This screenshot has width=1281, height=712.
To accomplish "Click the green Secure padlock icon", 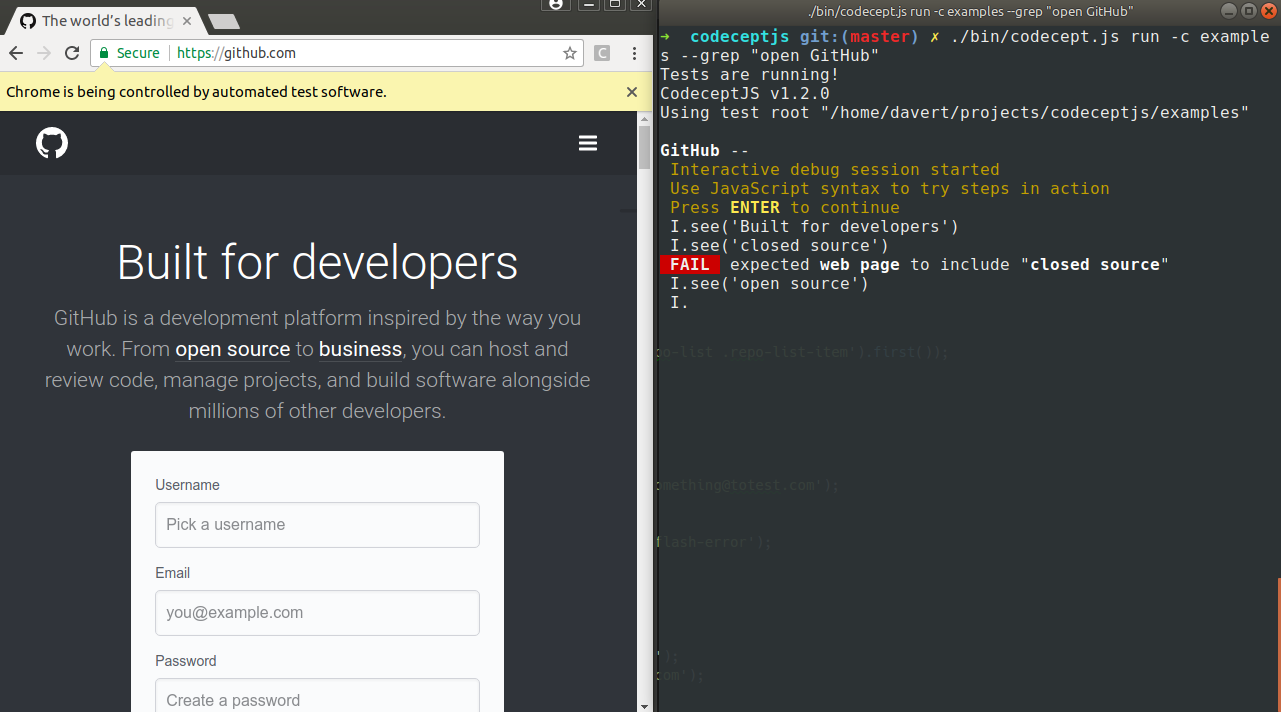I will tap(103, 53).
